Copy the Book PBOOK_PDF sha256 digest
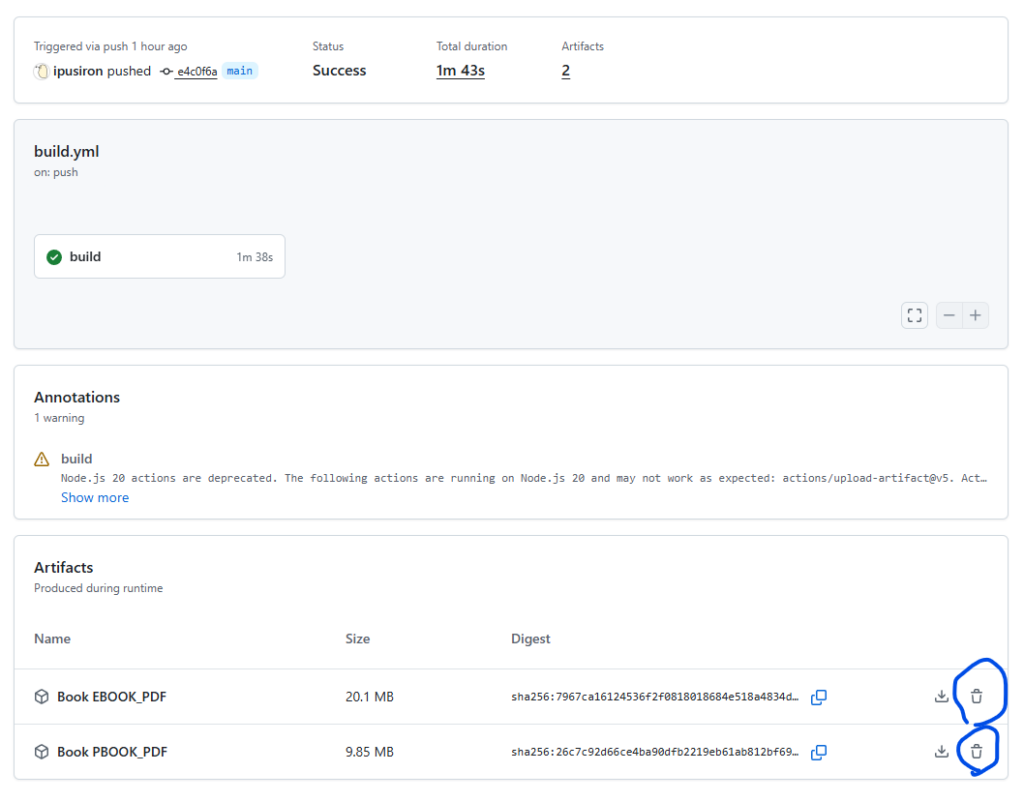Screen dimensions: 1024x802 [x=818, y=752]
